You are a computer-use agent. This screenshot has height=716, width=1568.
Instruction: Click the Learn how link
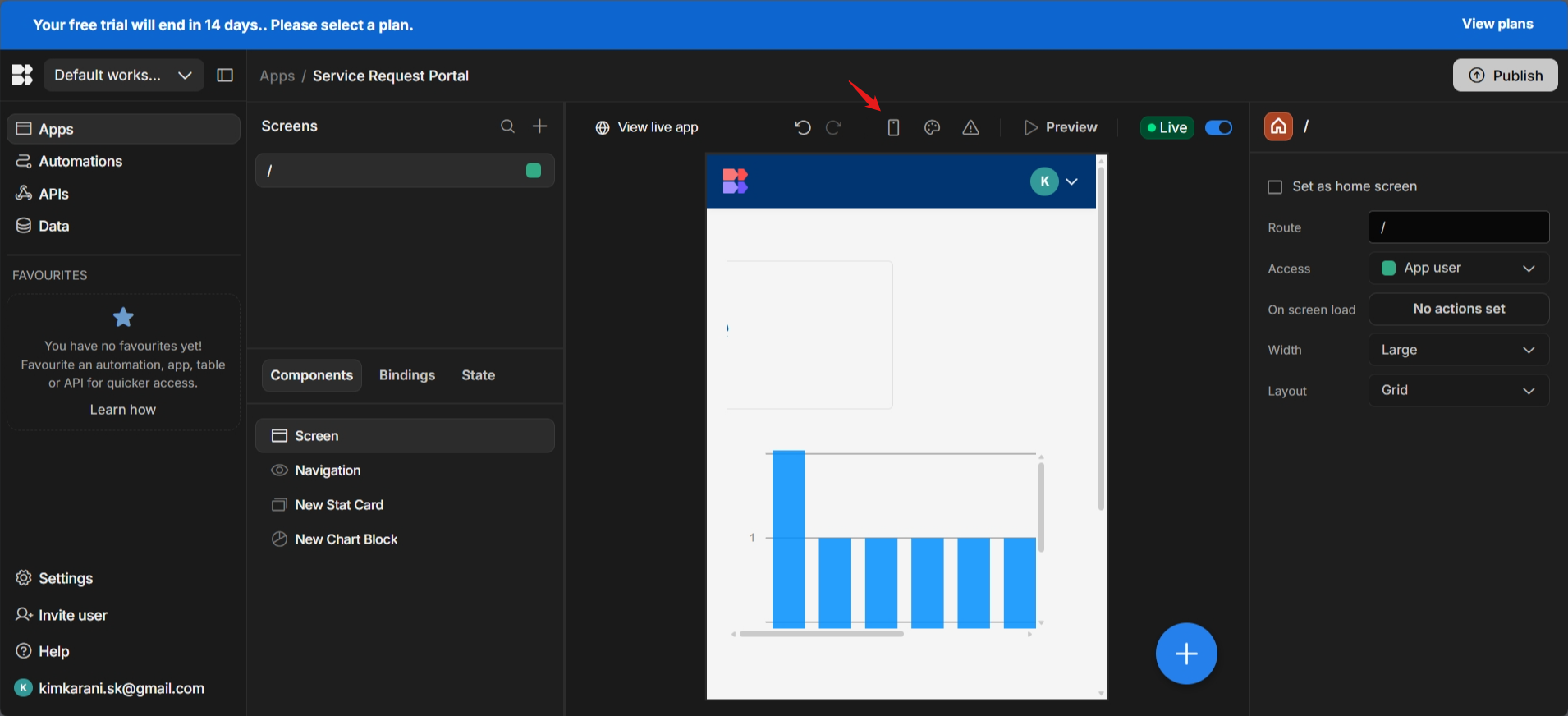click(123, 410)
